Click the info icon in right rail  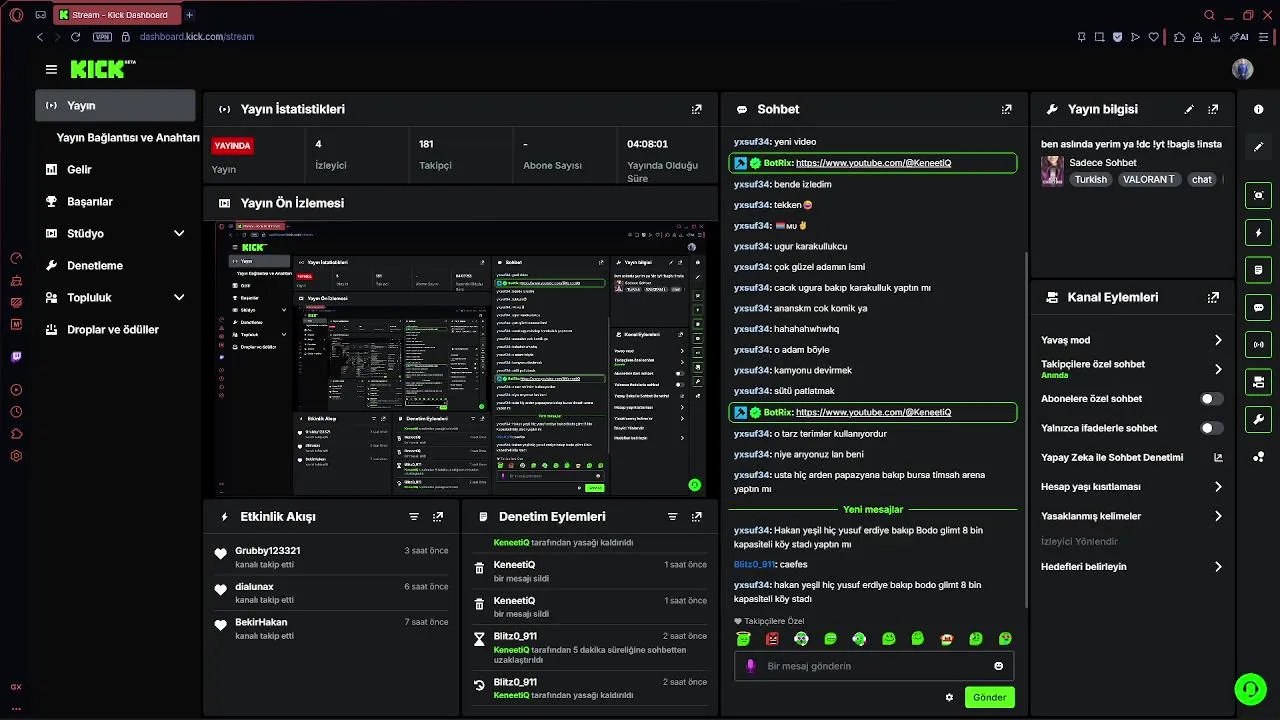click(x=1258, y=109)
